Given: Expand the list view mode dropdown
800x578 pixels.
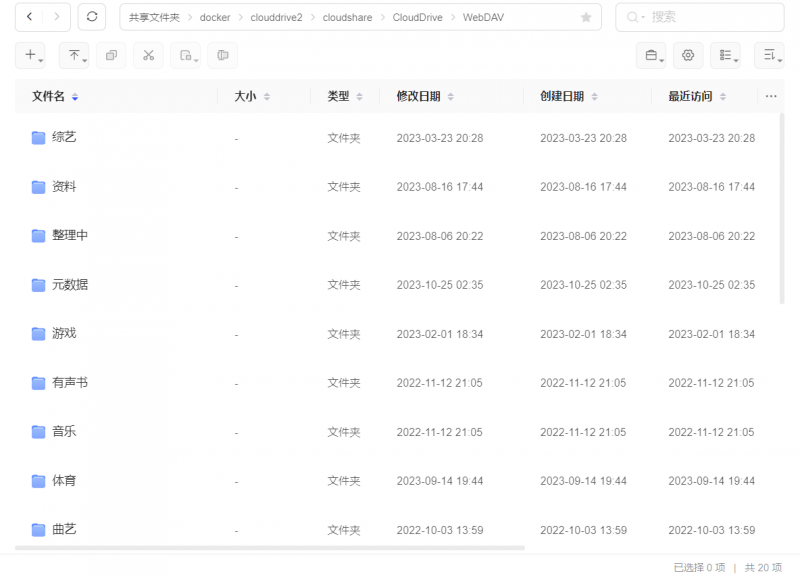Looking at the screenshot, I should [x=726, y=56].
